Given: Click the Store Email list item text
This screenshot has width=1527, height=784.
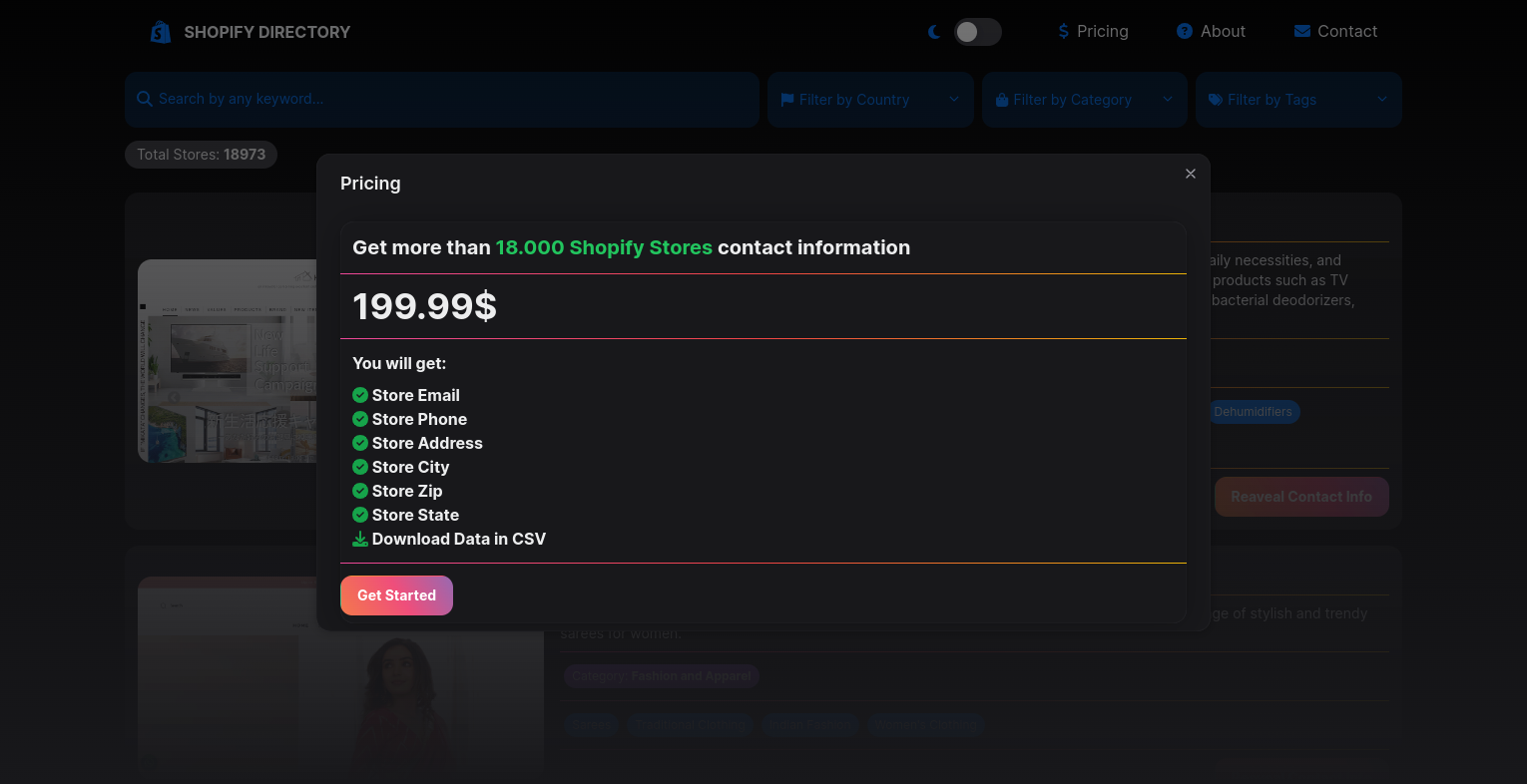Looking at the screenshot, I should [416, 395].
